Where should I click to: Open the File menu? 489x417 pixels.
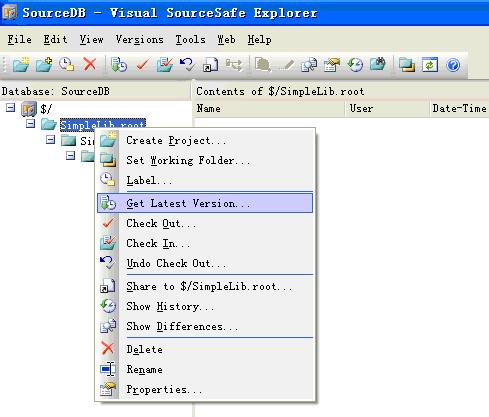pyautogui.click(x=19, y=39)
